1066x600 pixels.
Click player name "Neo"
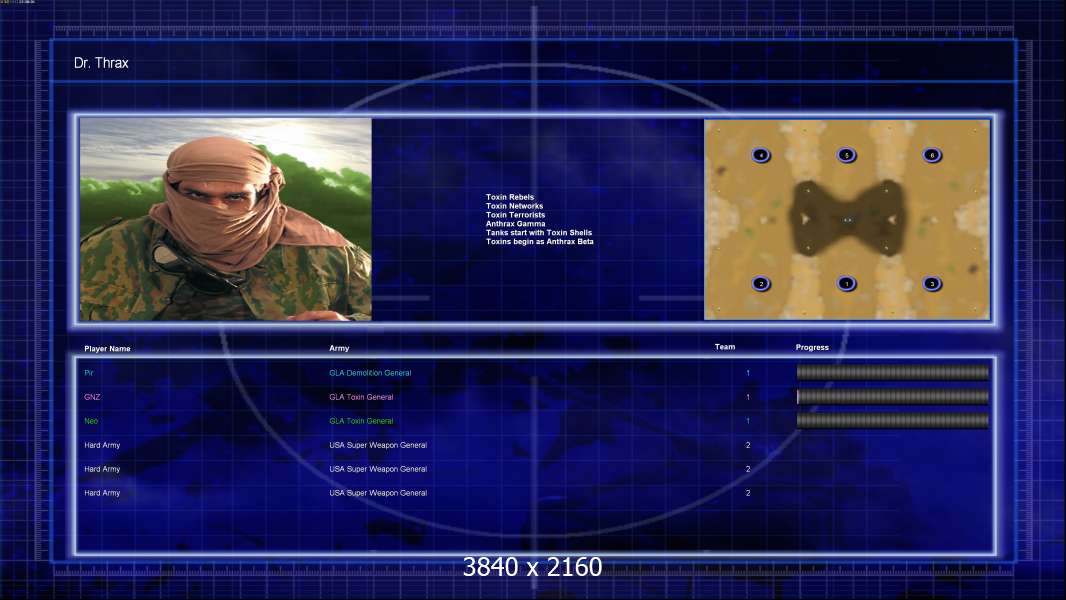tap(91, 421)
